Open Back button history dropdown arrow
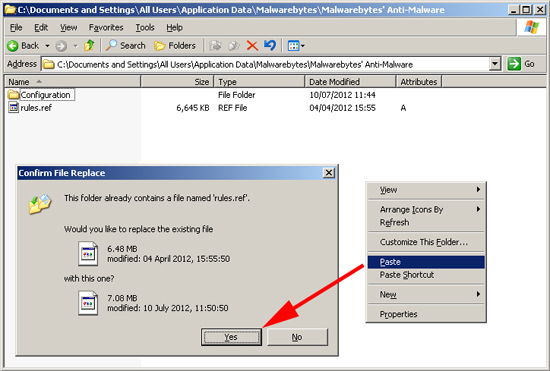This screenshot has width=550, height=371. 47,46
